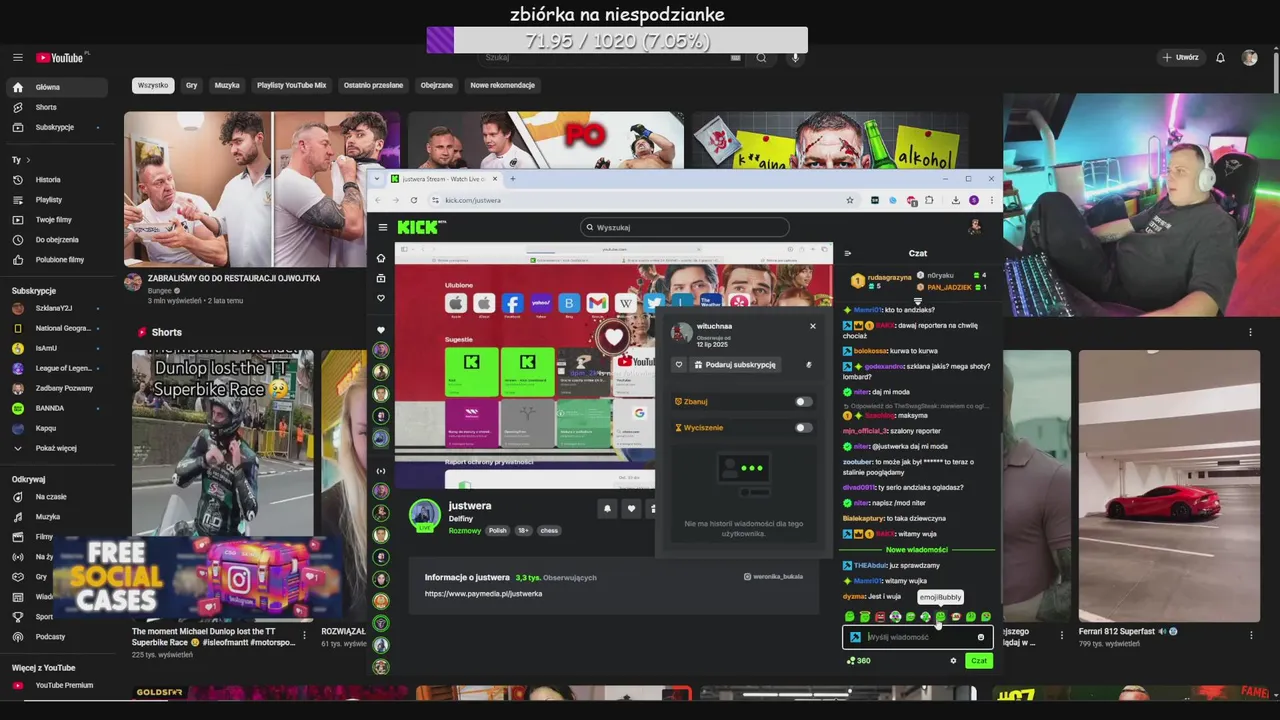This screenshot has width=1280, height=720.
Task: Open League of Legends subscription channel
Action: click(x=55, y=368)
